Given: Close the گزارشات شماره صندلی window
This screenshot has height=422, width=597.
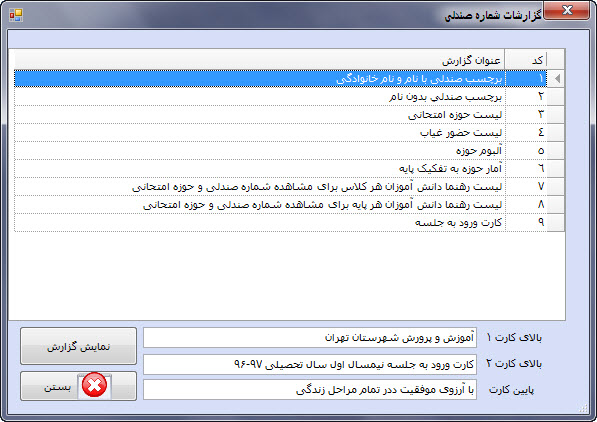Looking at the screenshot, I should pos(567,10).
